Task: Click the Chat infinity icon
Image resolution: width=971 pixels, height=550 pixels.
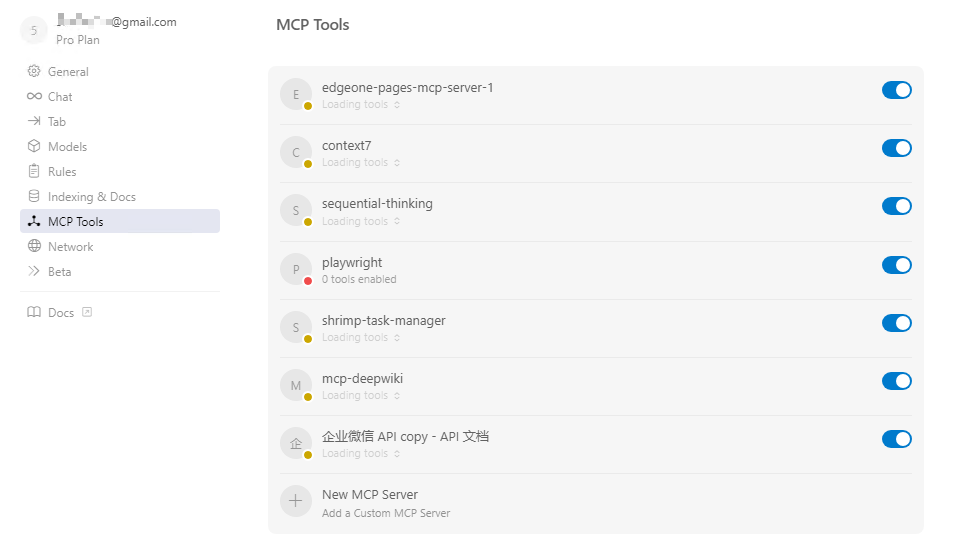Action: point(34,97)
